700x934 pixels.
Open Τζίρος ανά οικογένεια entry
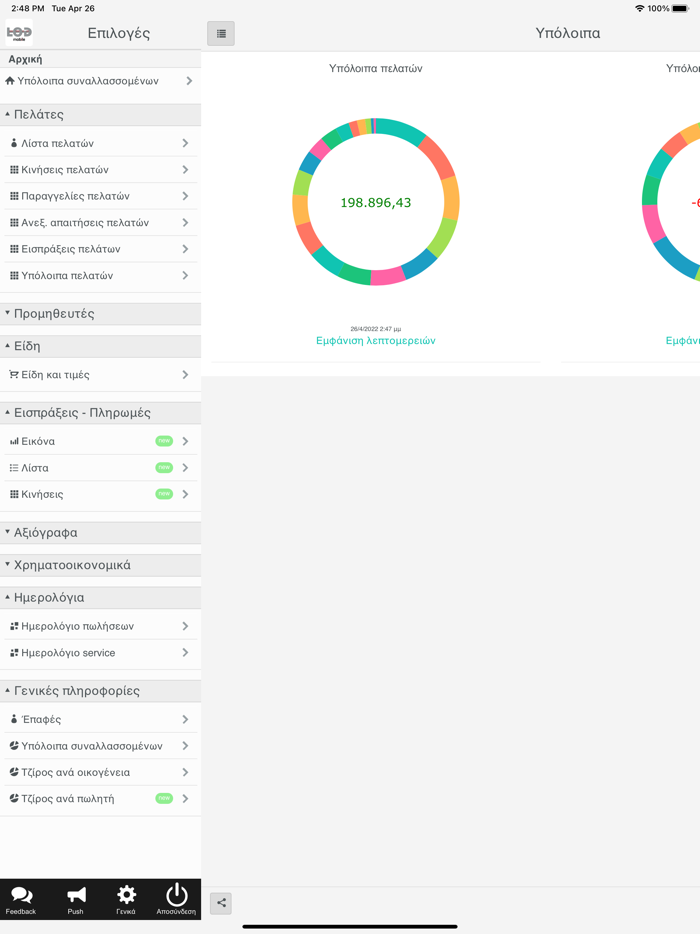(x=100, y=772)
